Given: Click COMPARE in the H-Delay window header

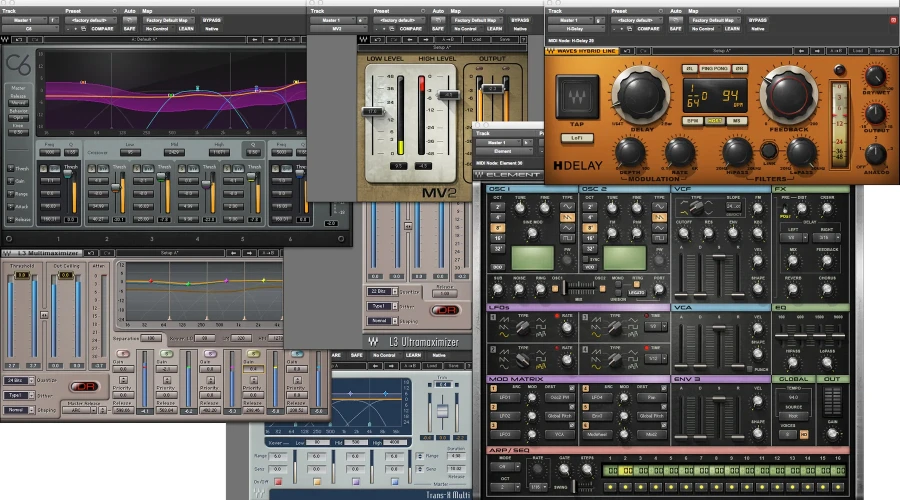Looking at the screenshot, I should 648,29.
